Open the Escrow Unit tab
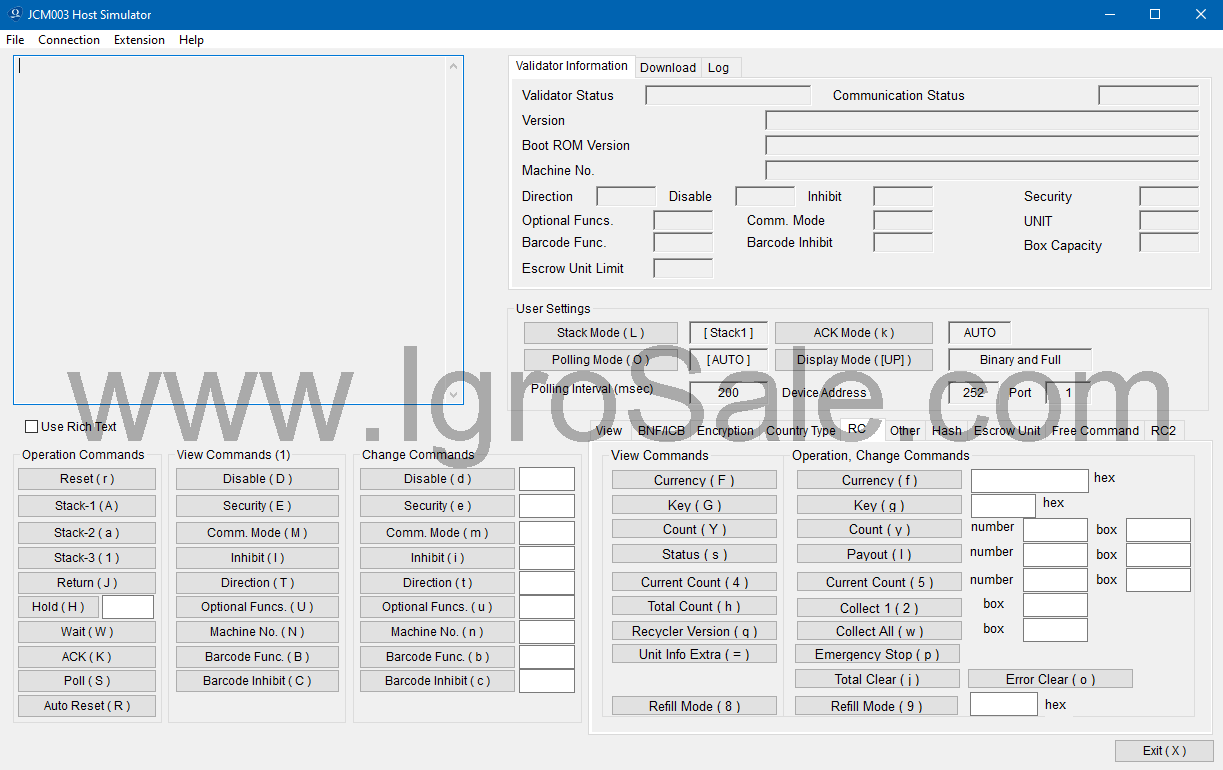 (1007, 431)
